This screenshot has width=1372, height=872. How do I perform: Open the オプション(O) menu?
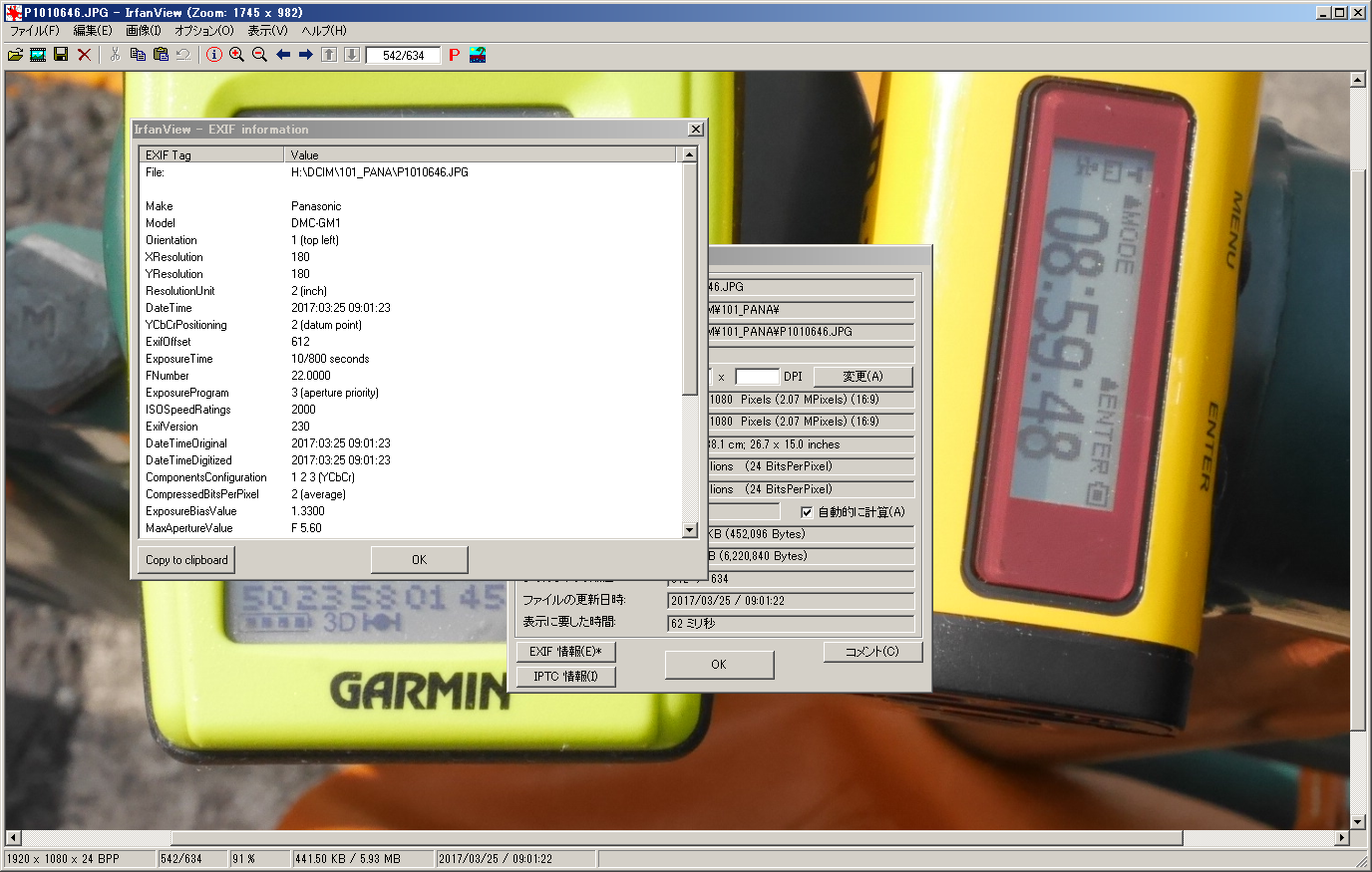204,31
